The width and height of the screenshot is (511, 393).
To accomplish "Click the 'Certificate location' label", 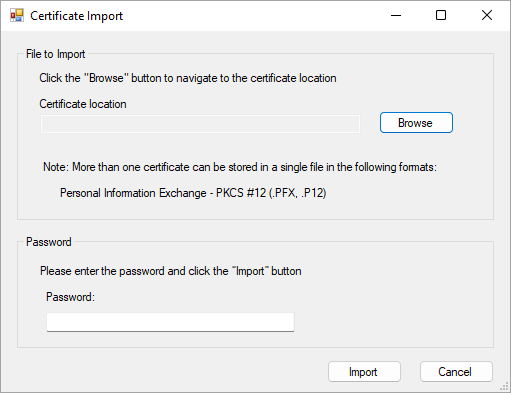I will (83, 104).
